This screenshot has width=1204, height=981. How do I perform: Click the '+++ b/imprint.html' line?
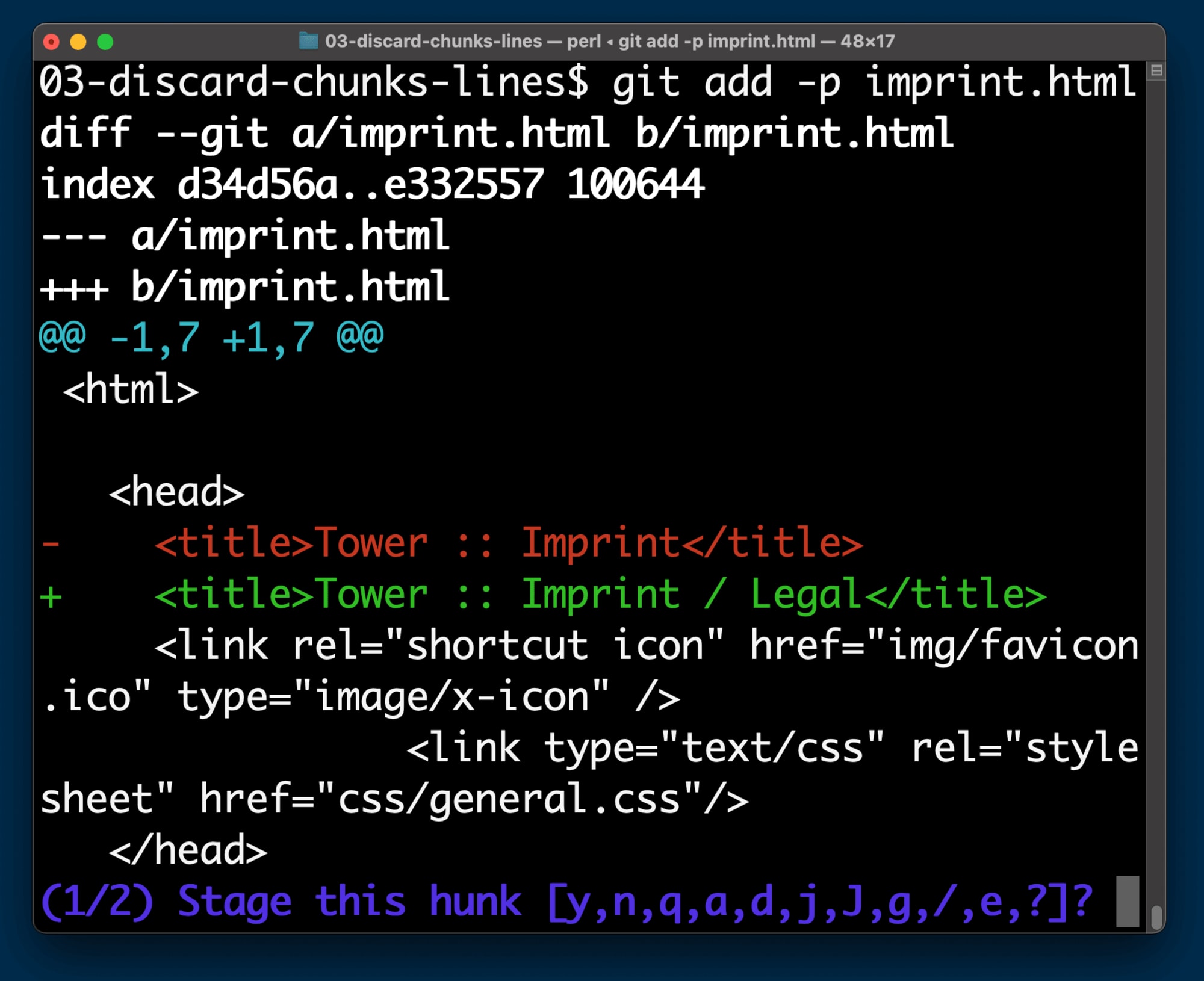pos(245,287)
